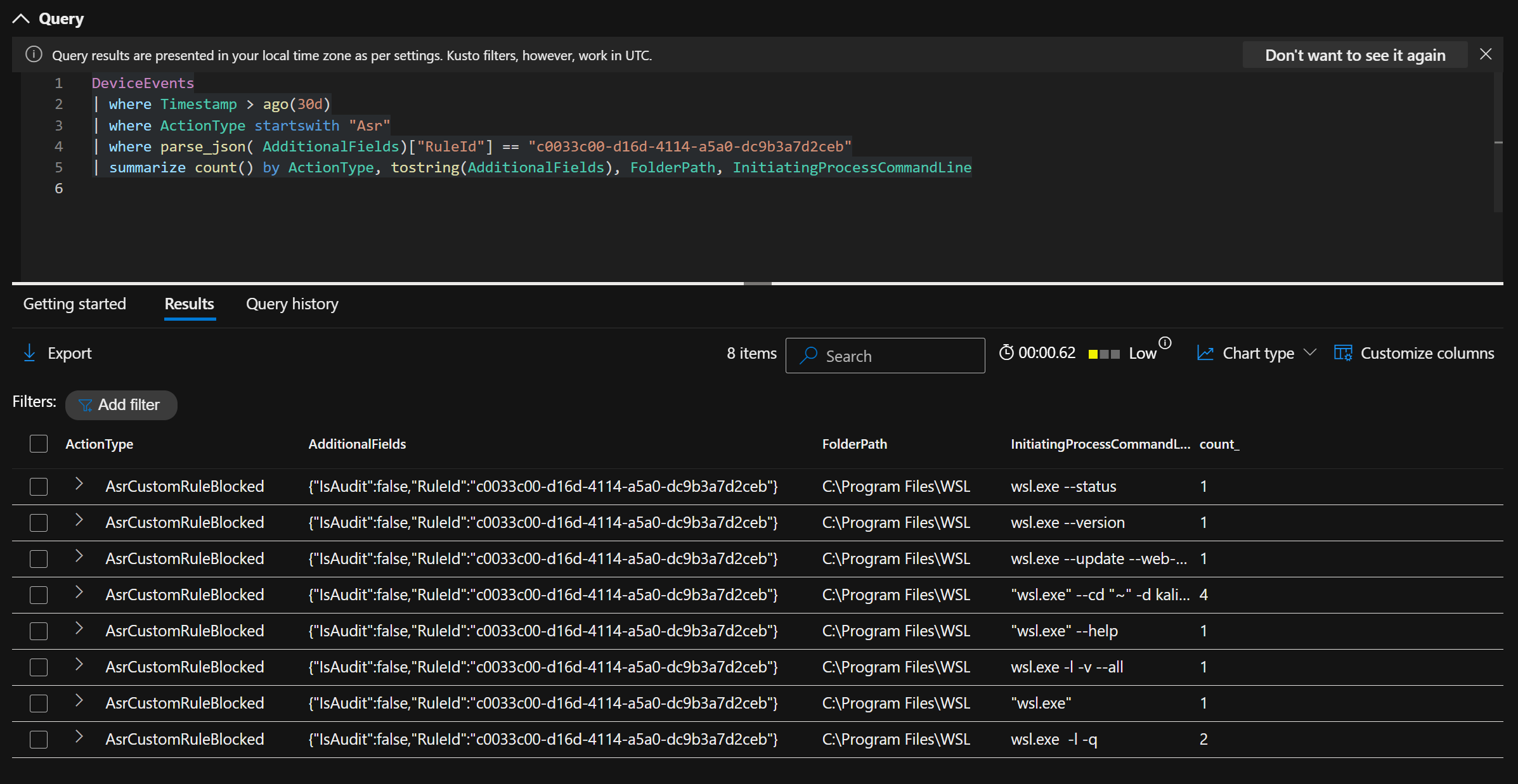Click the resource usage indicator bars
Screen dimensions: 1518x784
pos(1103,354)
